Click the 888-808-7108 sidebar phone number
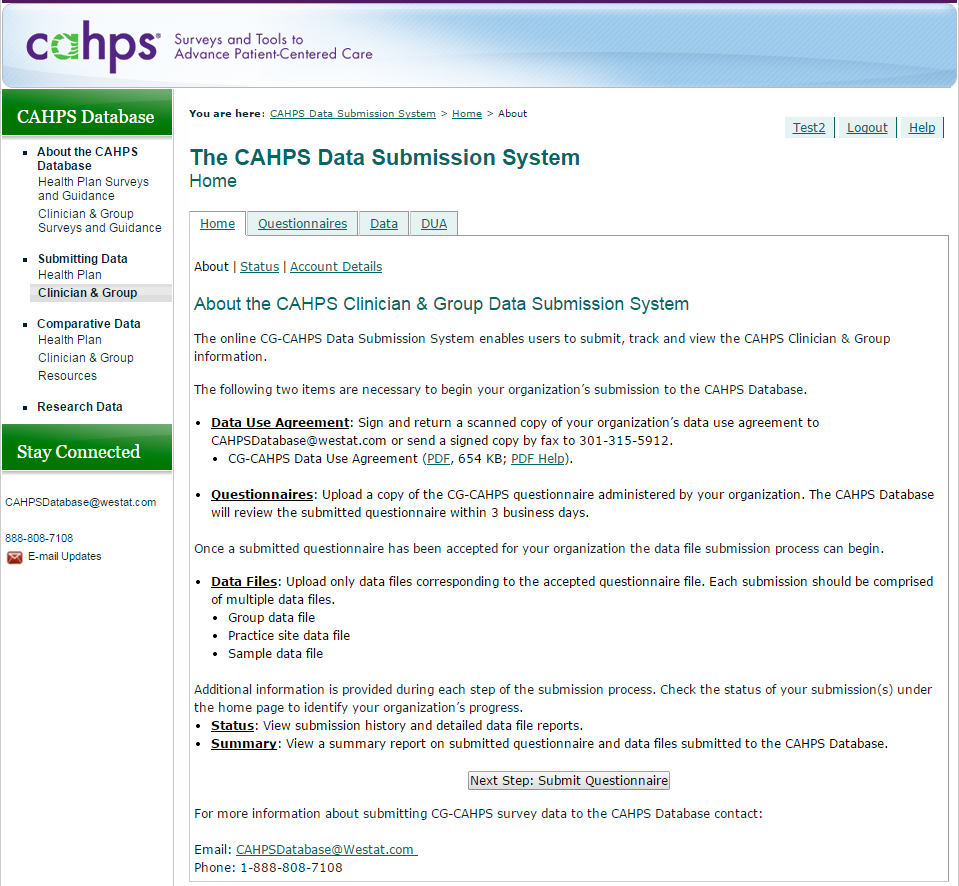Screen dimensions: 959x886 39,538
